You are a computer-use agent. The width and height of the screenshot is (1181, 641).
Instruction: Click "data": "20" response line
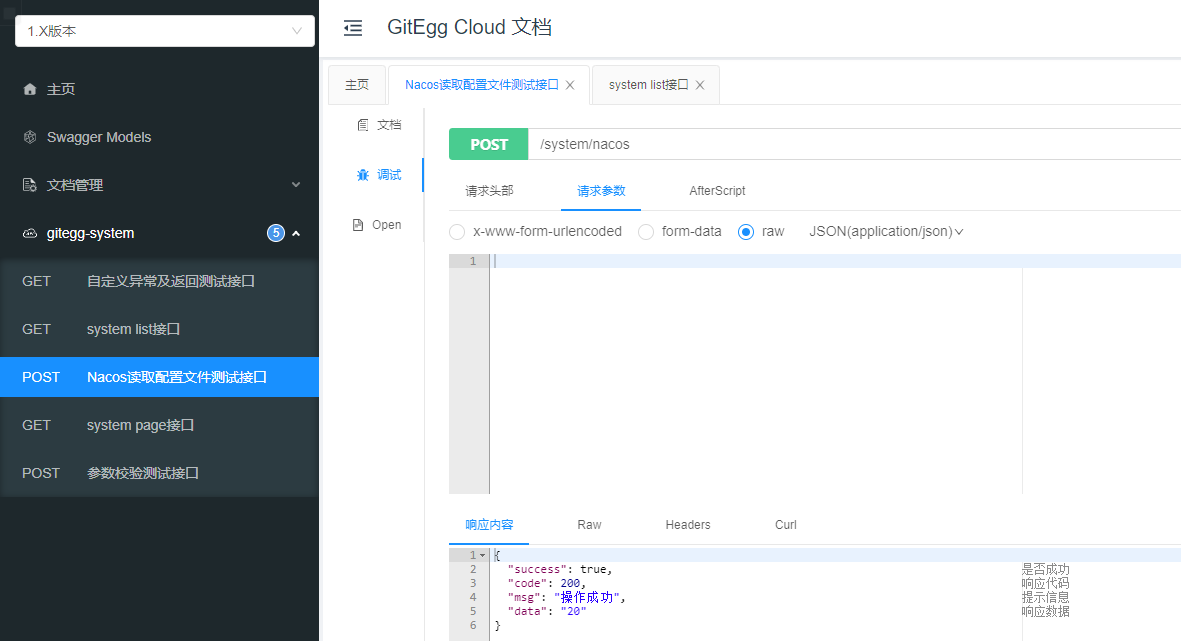pyautogui.click(x=547, y=611)
